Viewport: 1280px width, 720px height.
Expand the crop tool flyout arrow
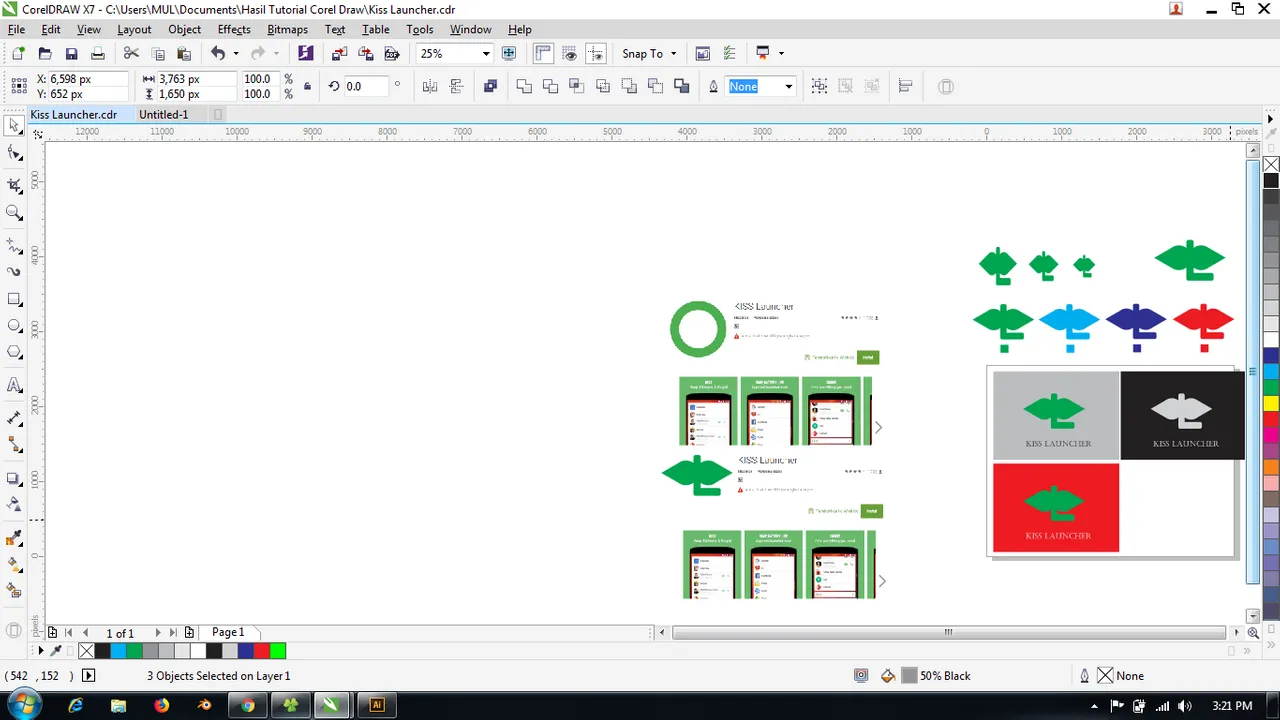coord(21,193)
